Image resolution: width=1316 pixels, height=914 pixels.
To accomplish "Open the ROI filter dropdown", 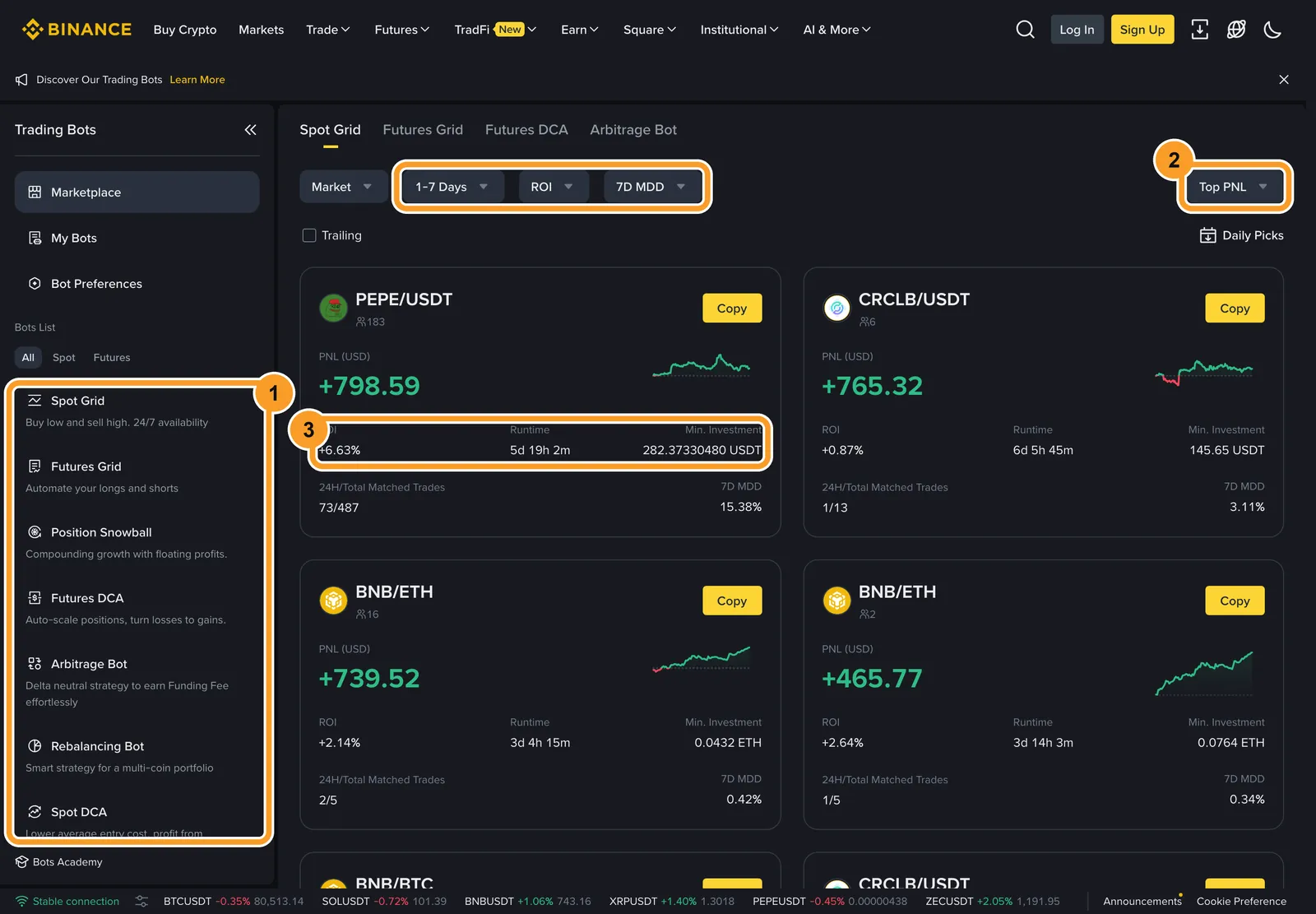I will tap(552, 187).
